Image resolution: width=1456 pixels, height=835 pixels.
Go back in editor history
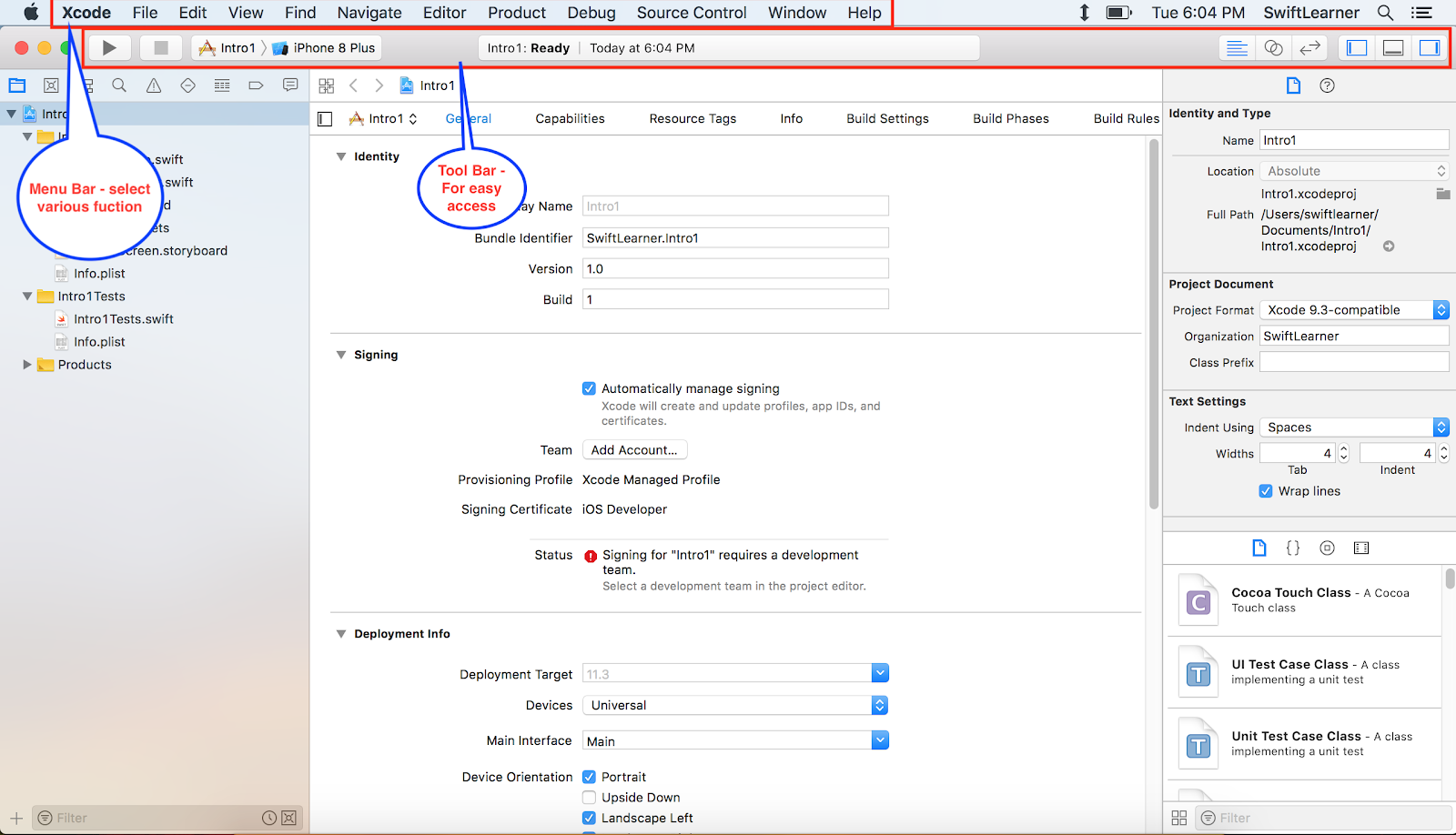[353, 86]
